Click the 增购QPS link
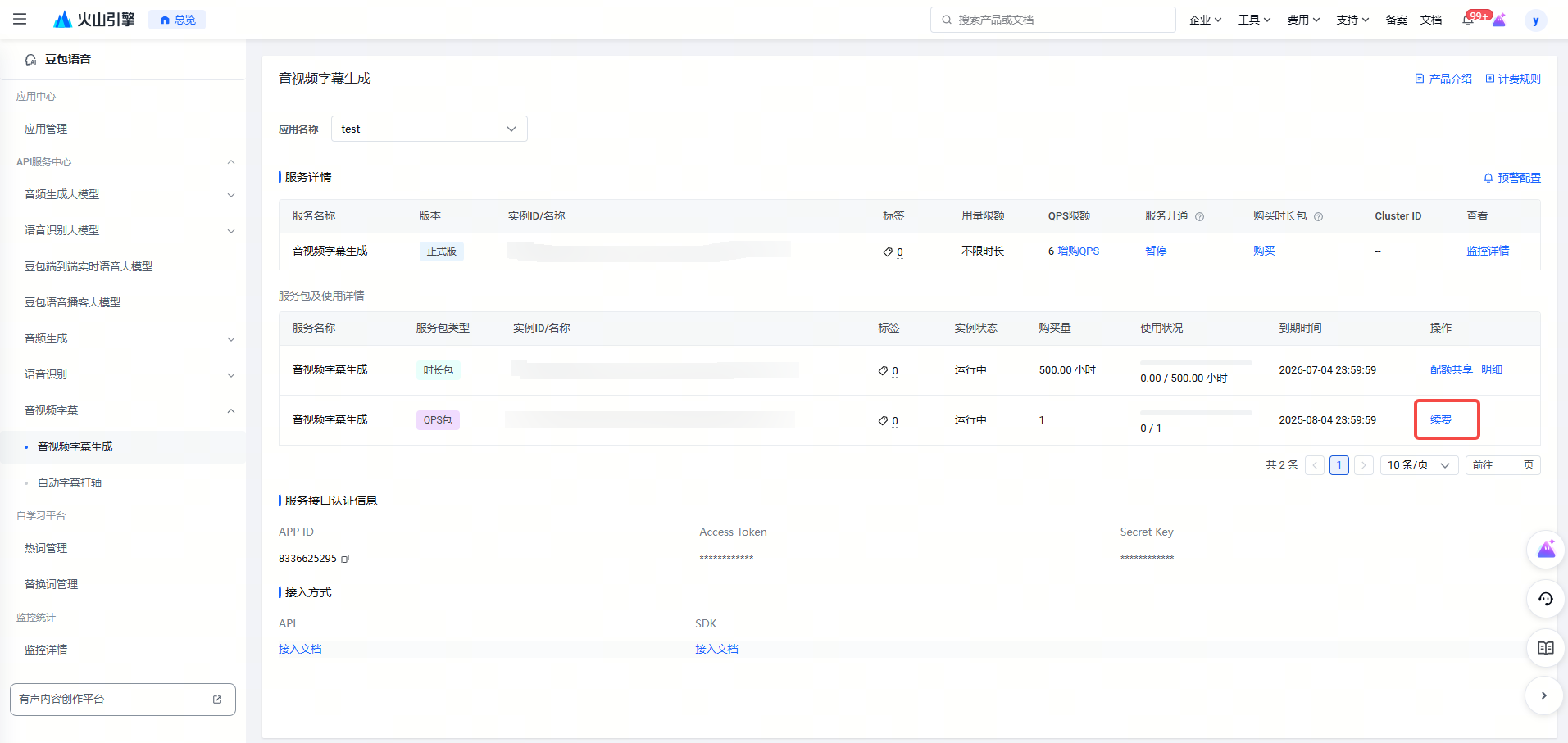The height and width of the screenshot is (743, 1568). point(1078,251)
